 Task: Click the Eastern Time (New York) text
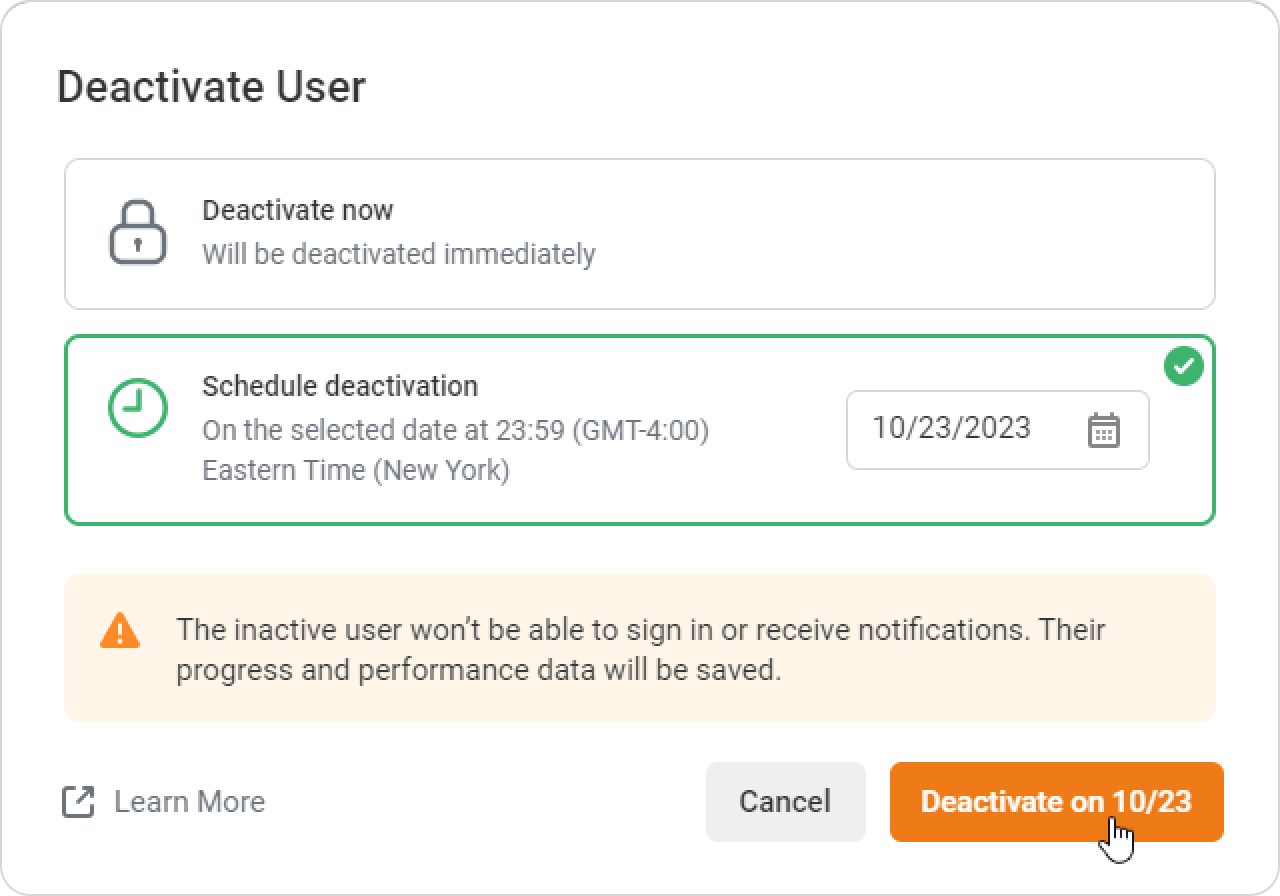(355, 470)
